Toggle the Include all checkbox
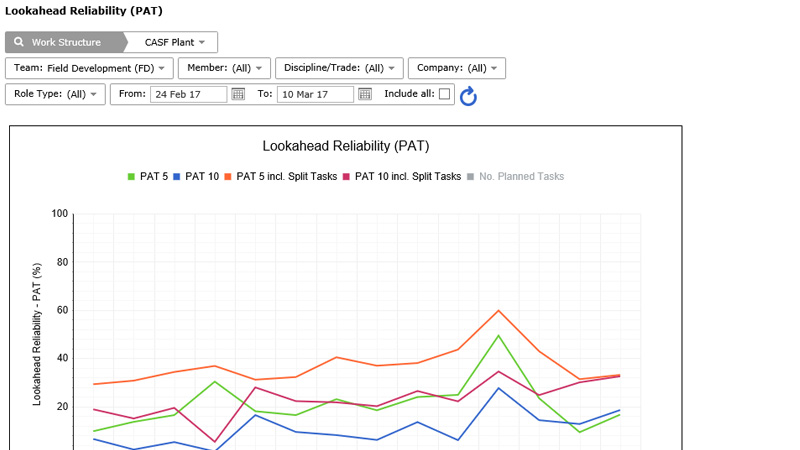 click(444, 94)
